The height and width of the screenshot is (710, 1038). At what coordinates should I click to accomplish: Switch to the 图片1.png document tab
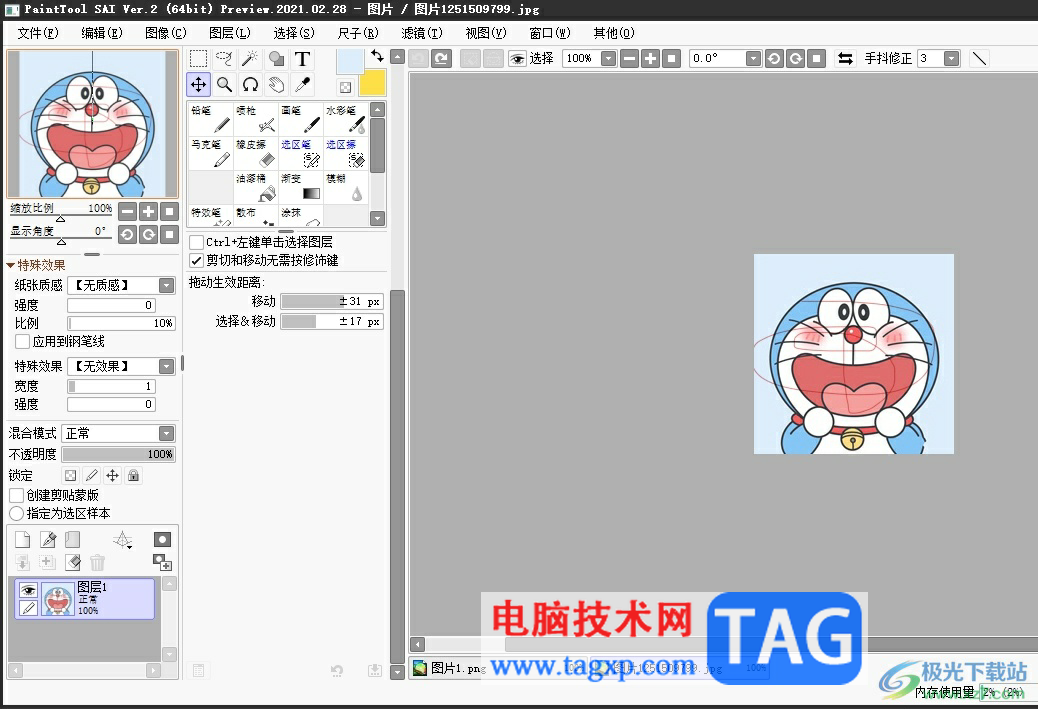click(450, 668)
